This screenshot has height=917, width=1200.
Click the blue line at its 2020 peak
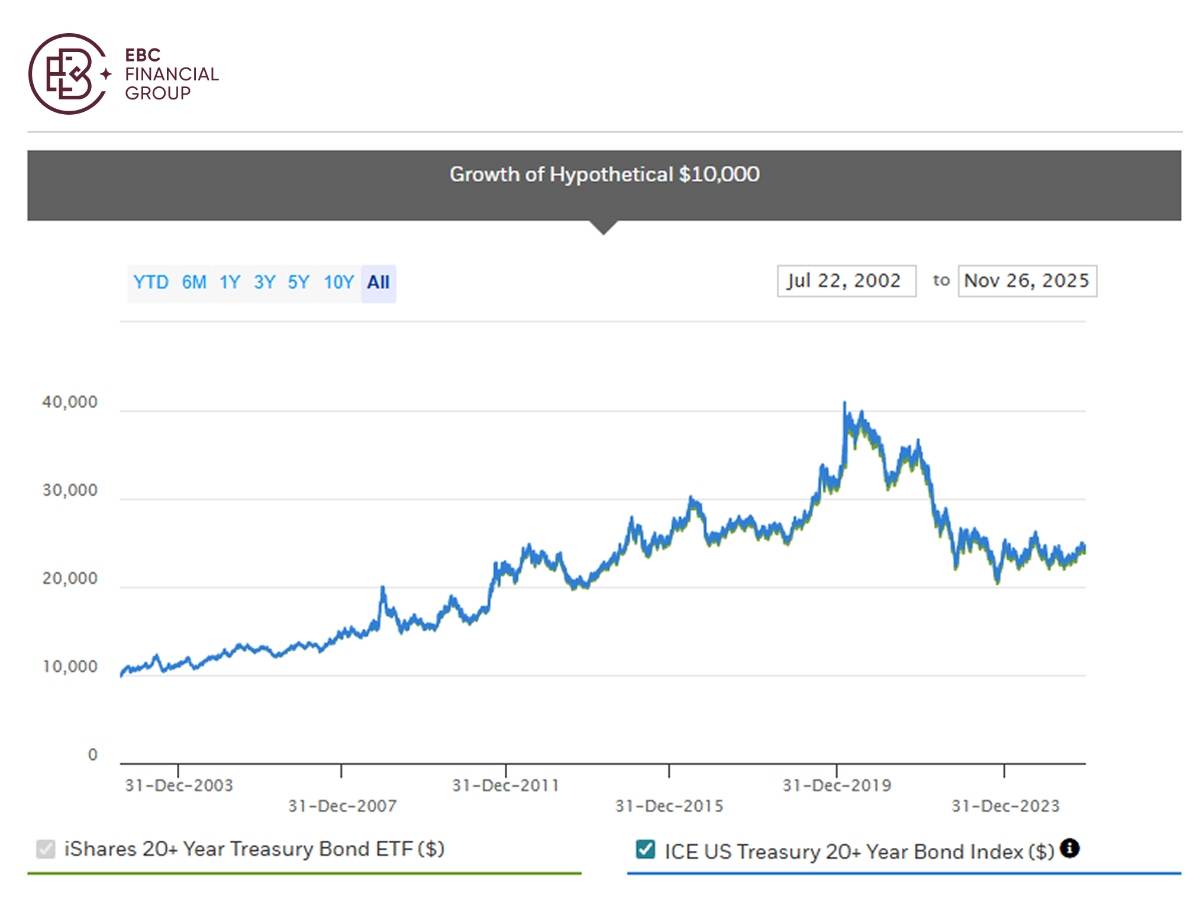(845, 403)
